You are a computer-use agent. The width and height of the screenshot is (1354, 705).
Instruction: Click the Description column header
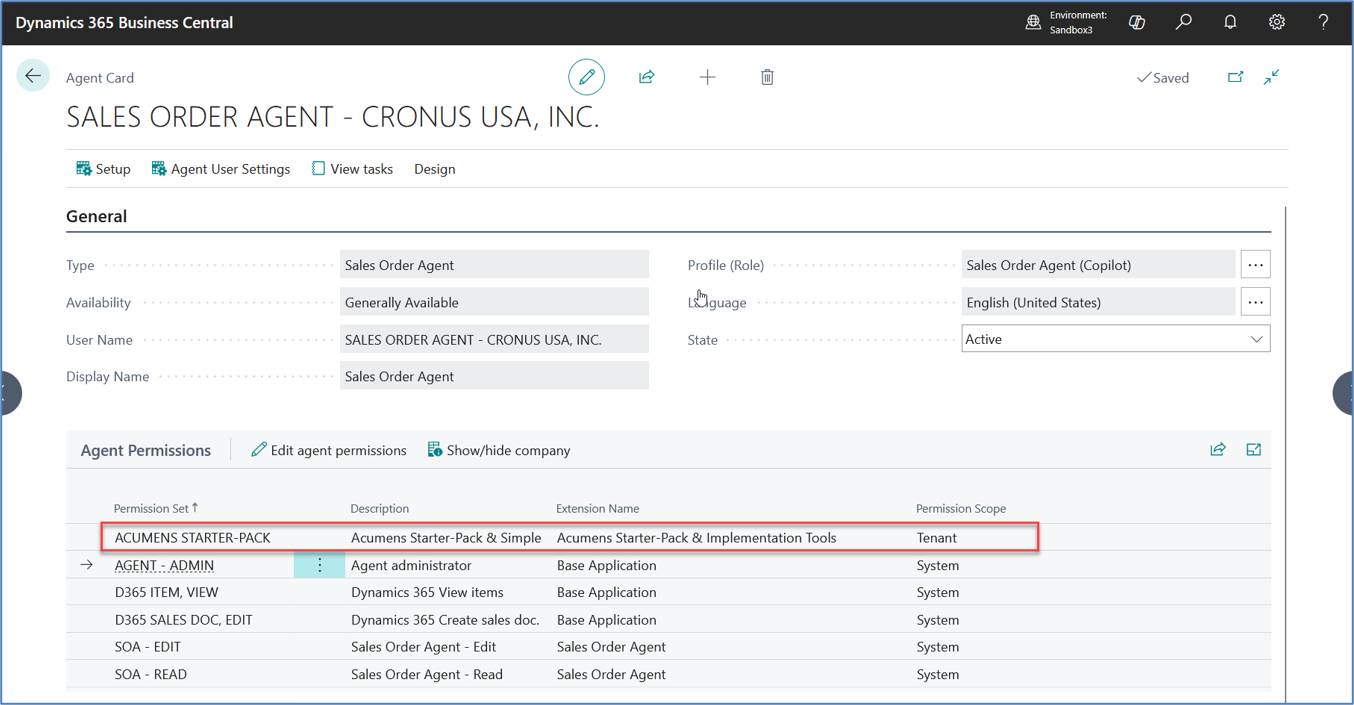coord(380,508)
